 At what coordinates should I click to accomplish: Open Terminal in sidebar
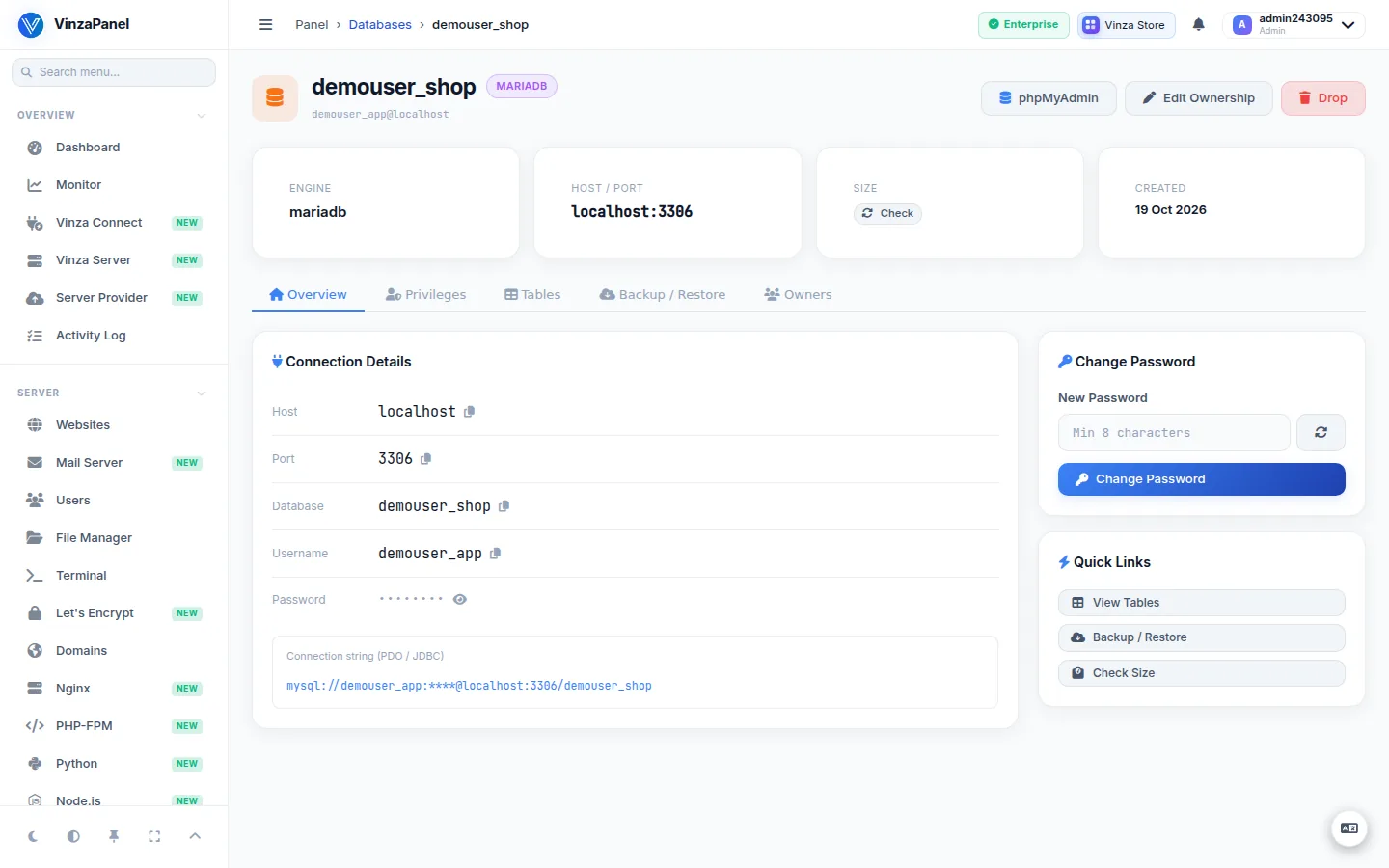[x=114, y=576]
